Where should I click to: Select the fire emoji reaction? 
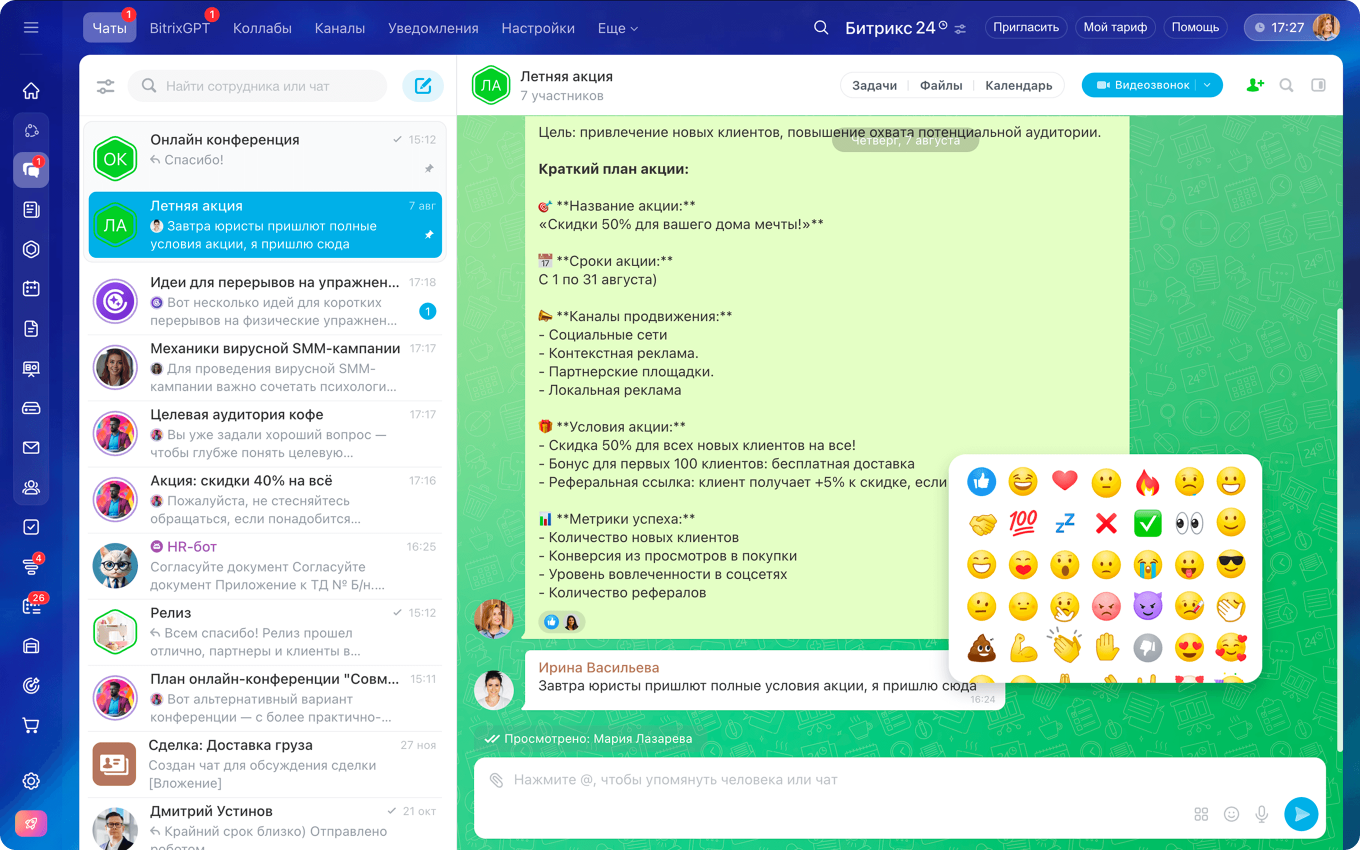click(1148, 483)
